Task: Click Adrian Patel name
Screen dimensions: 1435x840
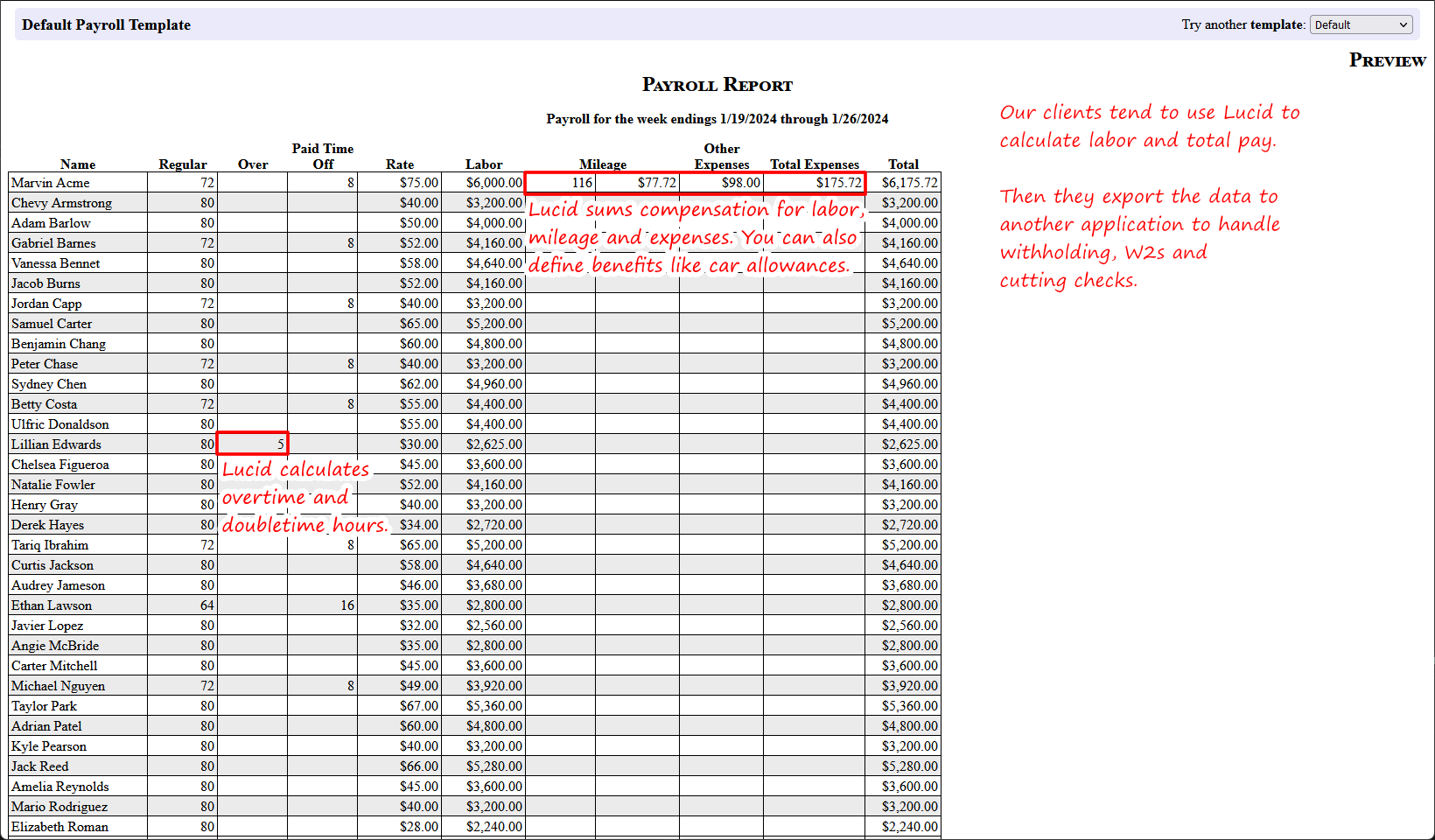Action: point(78,726)
